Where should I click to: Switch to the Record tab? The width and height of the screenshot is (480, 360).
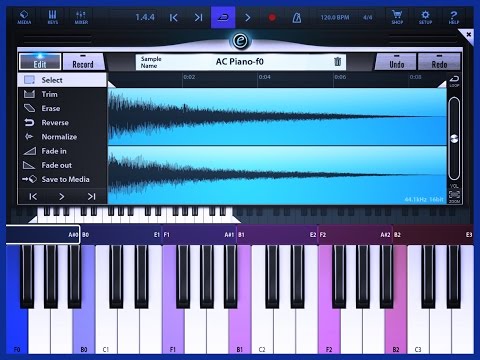click(x=83, y=62)
